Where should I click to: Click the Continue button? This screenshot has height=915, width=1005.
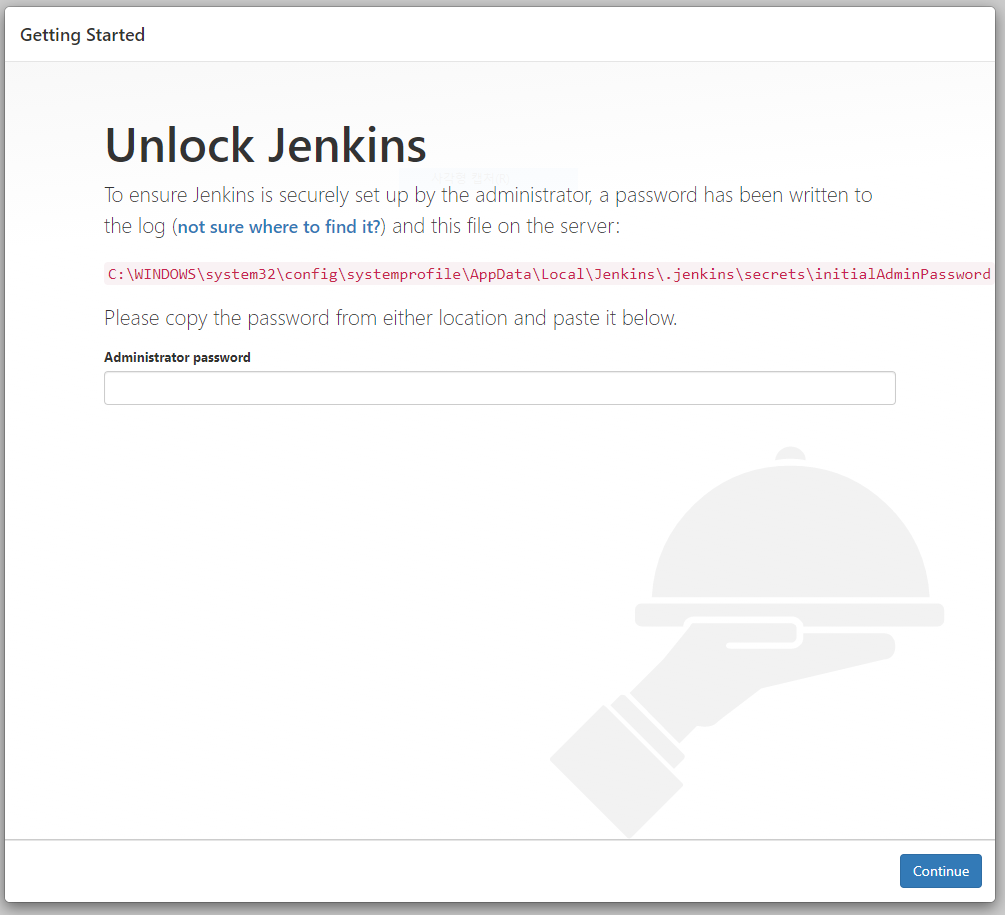[940, 871]
